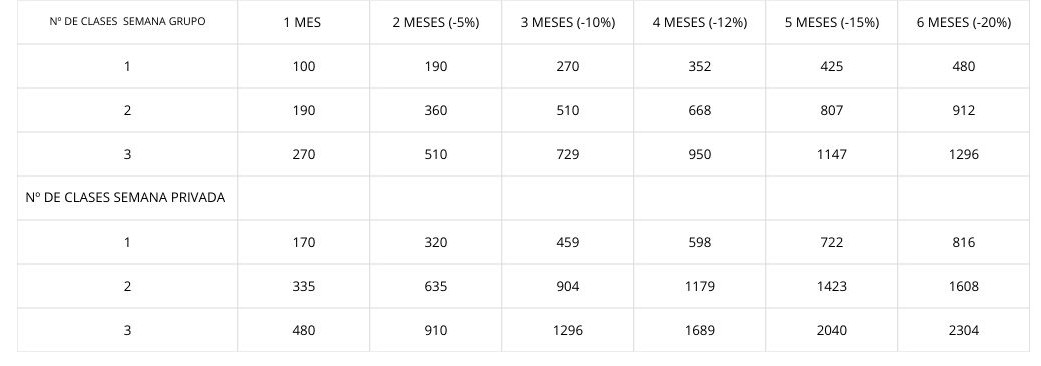Select the cell showing 1689
Viewport: 1041px width, 366px height.
pyautogui.click(x=700, y=330)
